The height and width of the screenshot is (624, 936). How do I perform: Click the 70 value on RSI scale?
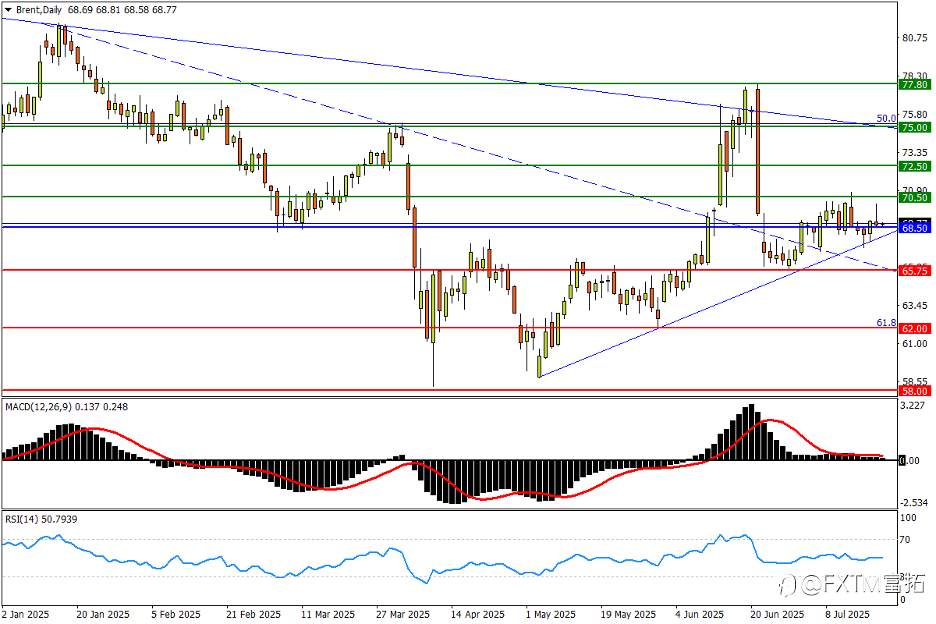[905, 540]
